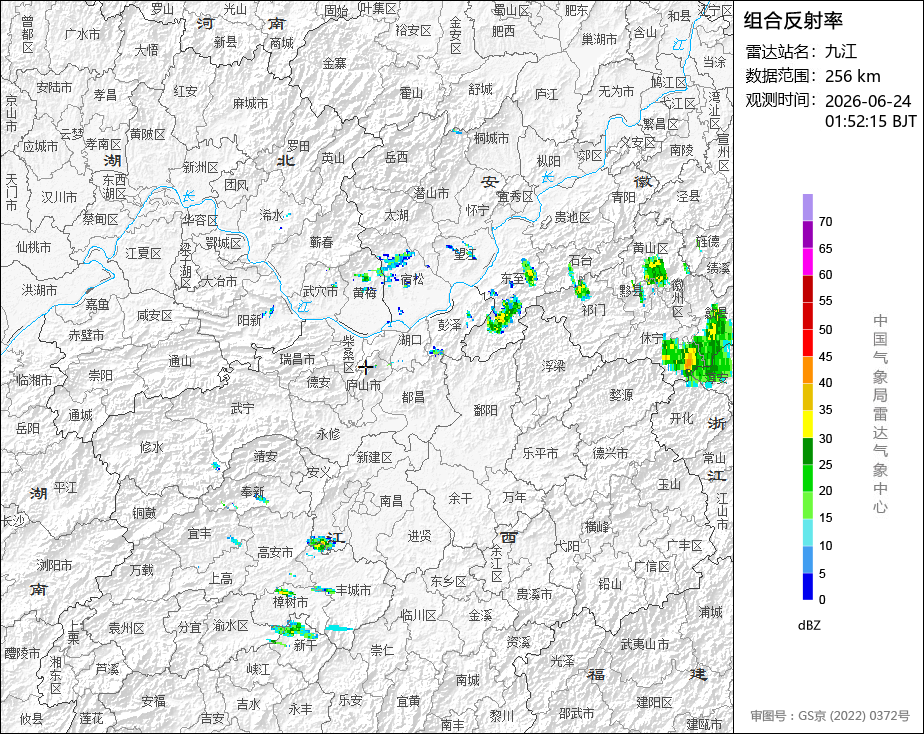The height and width of the screenshot is (734, 924).
Task: Click the 休宁 label on the map
Action: pos(652,338)
